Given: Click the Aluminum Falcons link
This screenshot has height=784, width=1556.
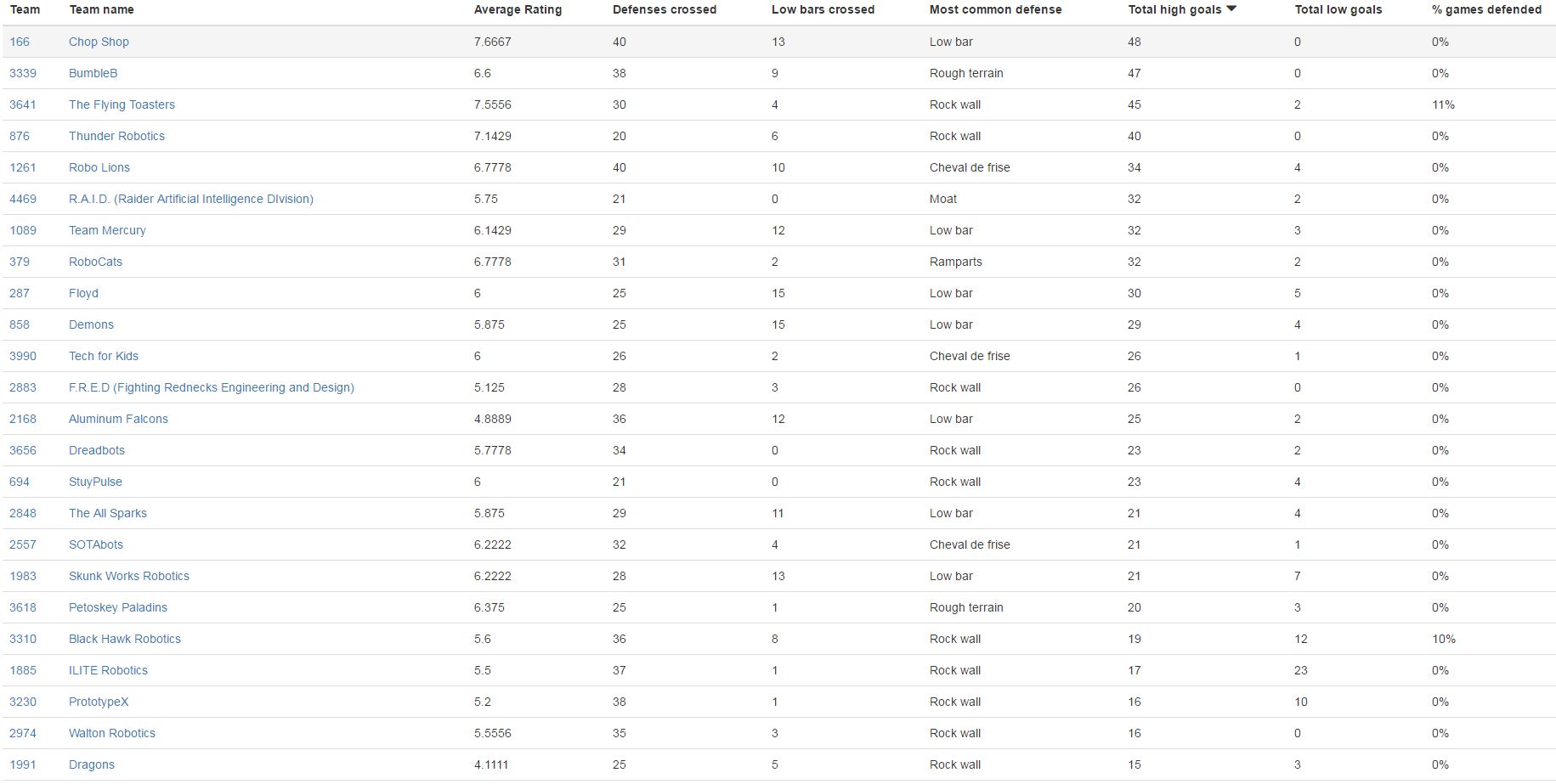Looking at the screenshot, I should click(x=118, y=419).
